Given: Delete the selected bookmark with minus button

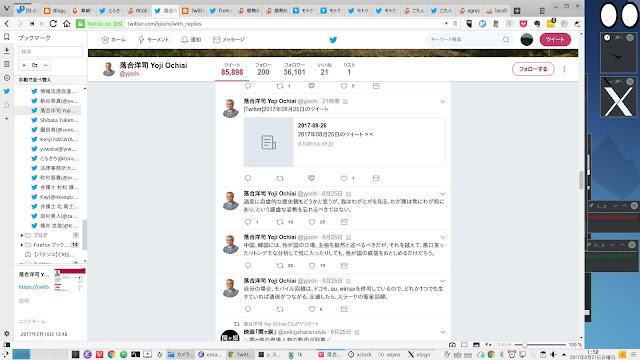Looking at the screenshot, I should point(45,65).
